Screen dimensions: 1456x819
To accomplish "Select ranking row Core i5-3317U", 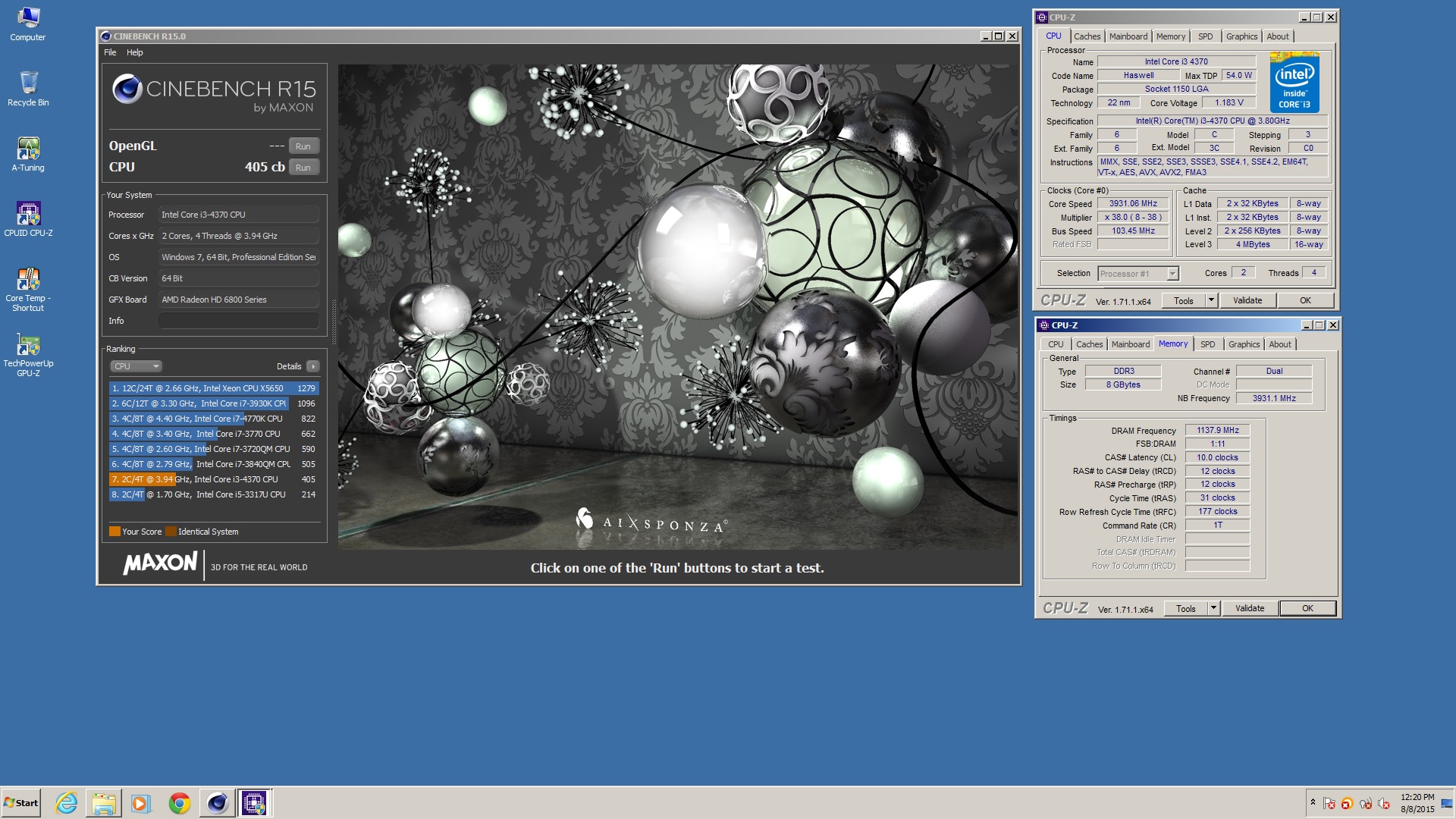I will [214, 494].
